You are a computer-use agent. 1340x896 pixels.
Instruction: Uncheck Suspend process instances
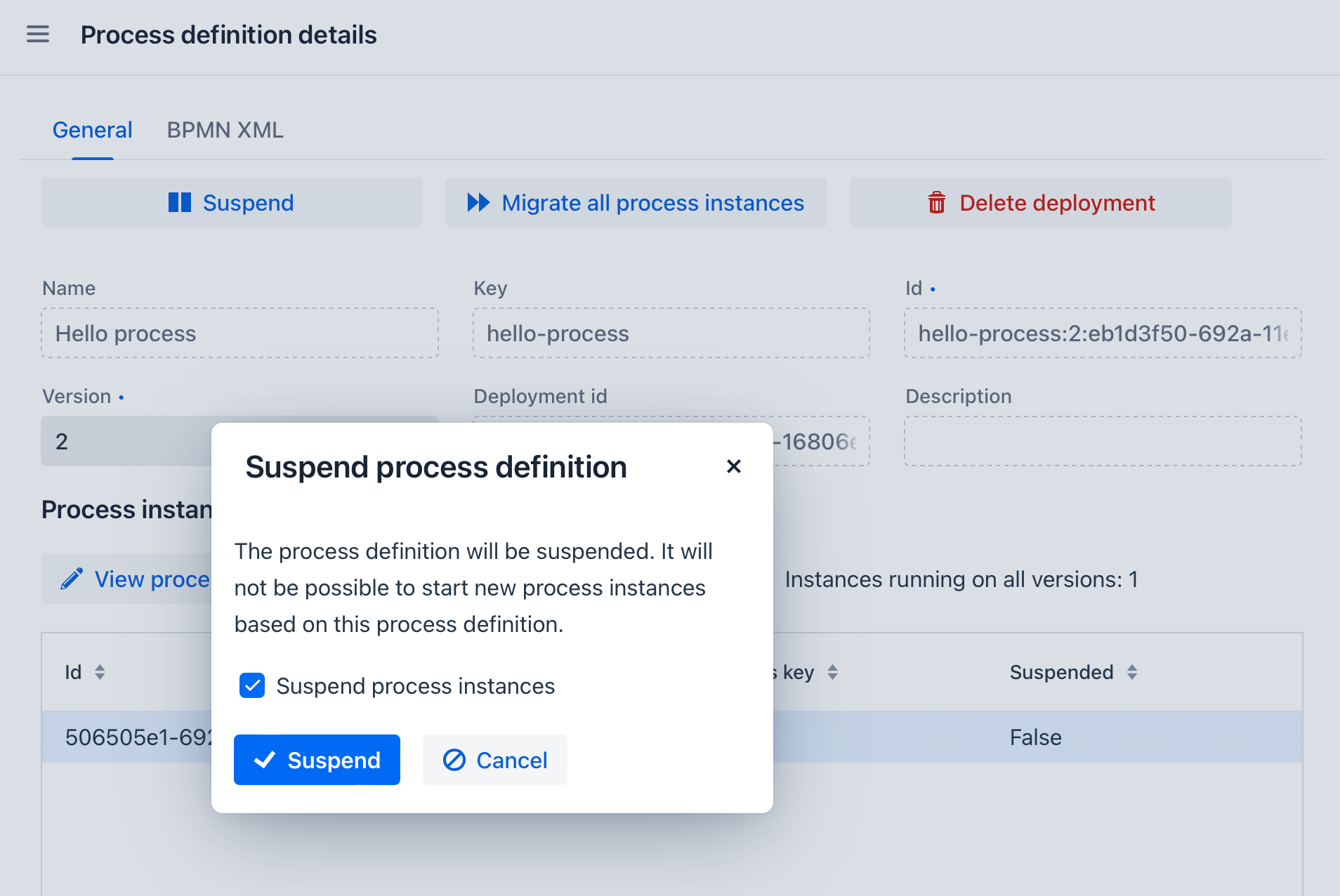coord(252,685)
